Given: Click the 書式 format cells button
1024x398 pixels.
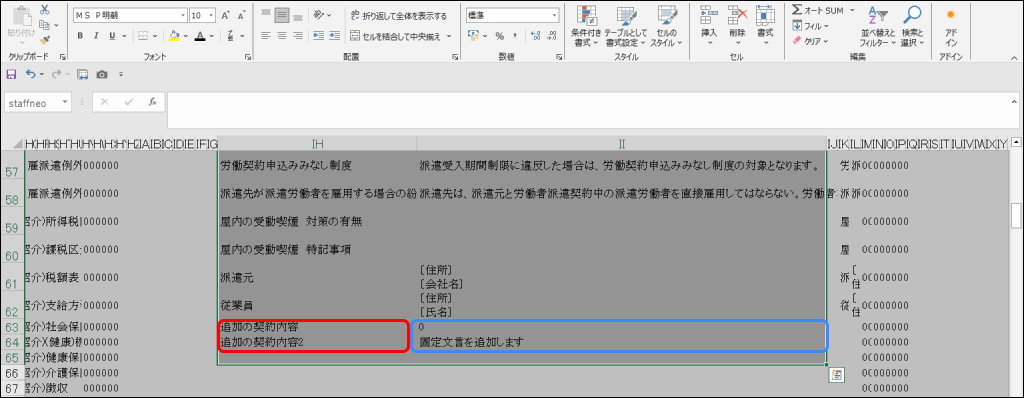Looking at the screenshot, I should [x=765, y=26].
